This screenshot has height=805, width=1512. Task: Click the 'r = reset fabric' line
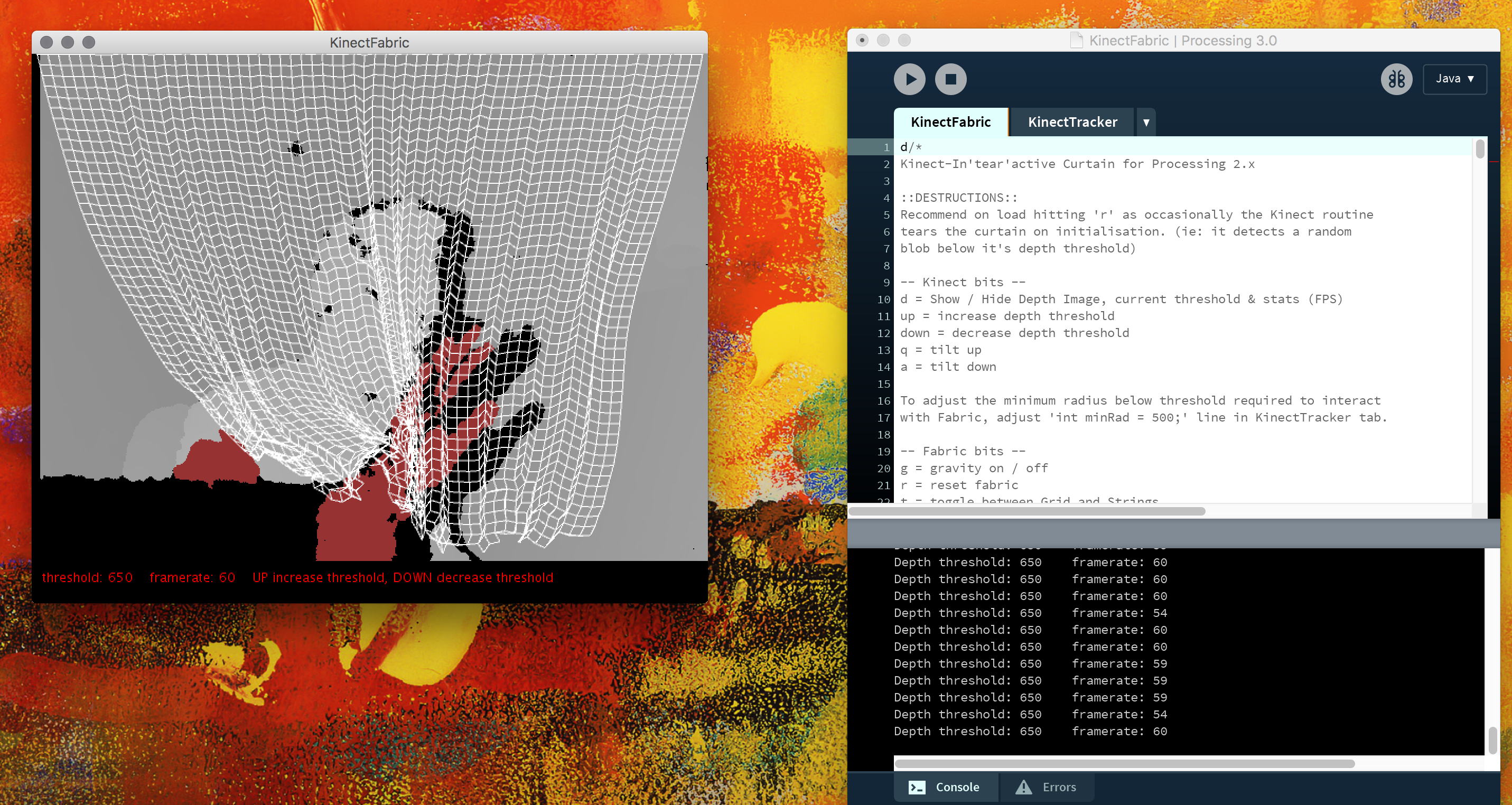959,485
